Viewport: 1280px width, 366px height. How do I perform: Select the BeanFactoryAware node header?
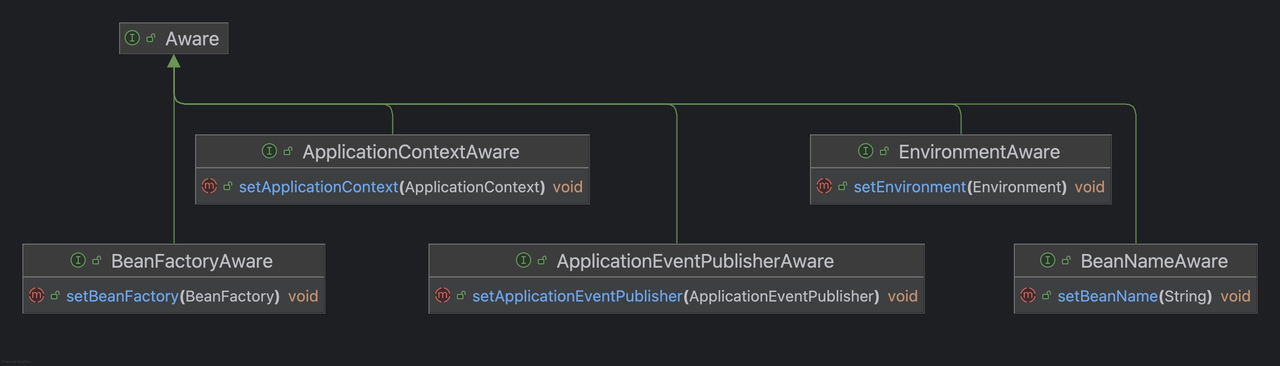[x=174, y=260]
